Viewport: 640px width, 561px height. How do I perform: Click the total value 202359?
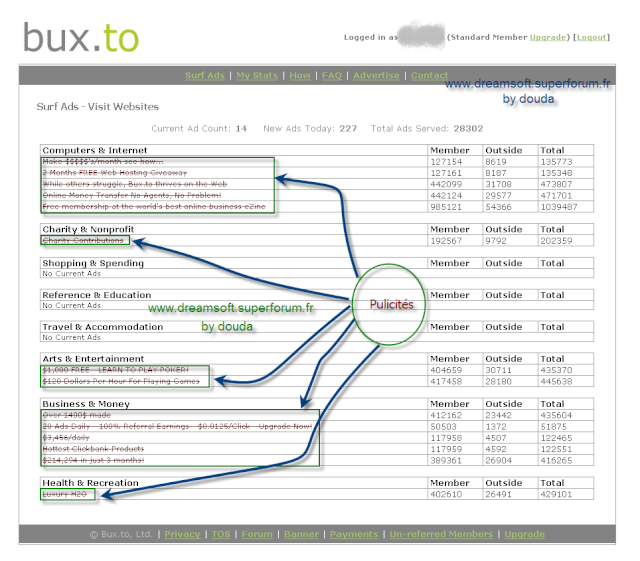pyautogui.click(x=556, y=241)
